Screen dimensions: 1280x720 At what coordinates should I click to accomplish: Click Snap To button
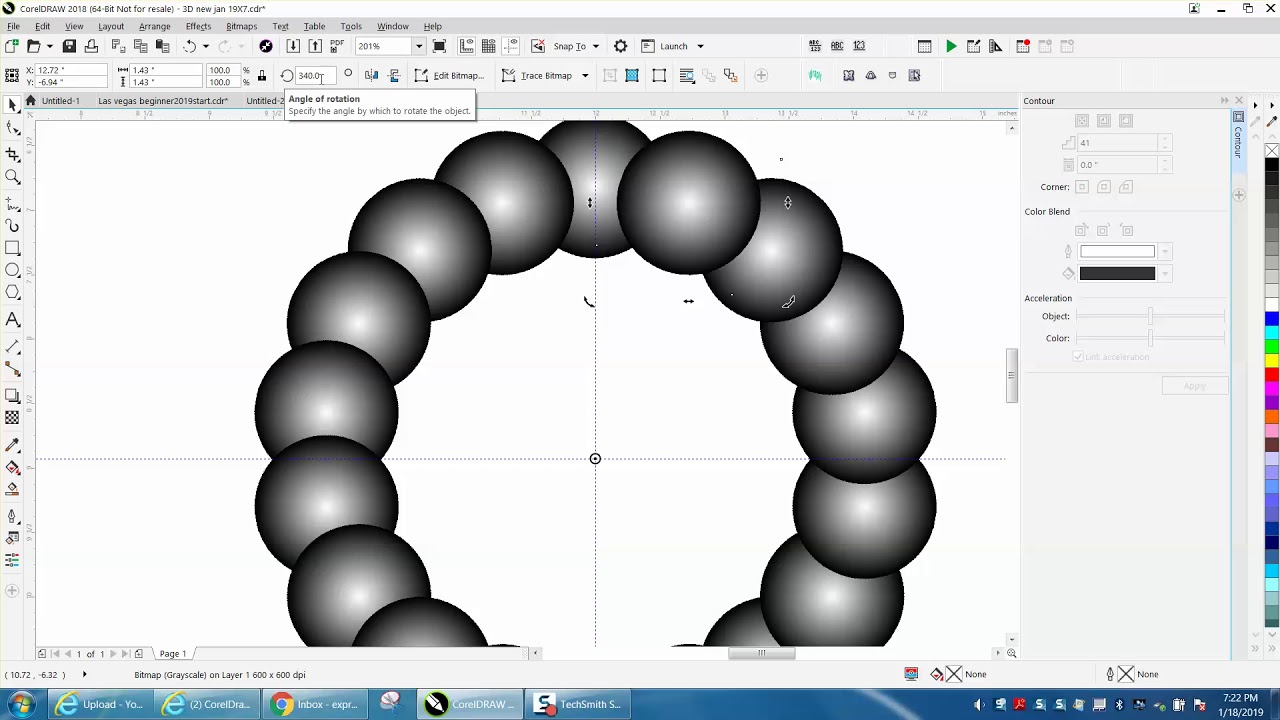570,46
